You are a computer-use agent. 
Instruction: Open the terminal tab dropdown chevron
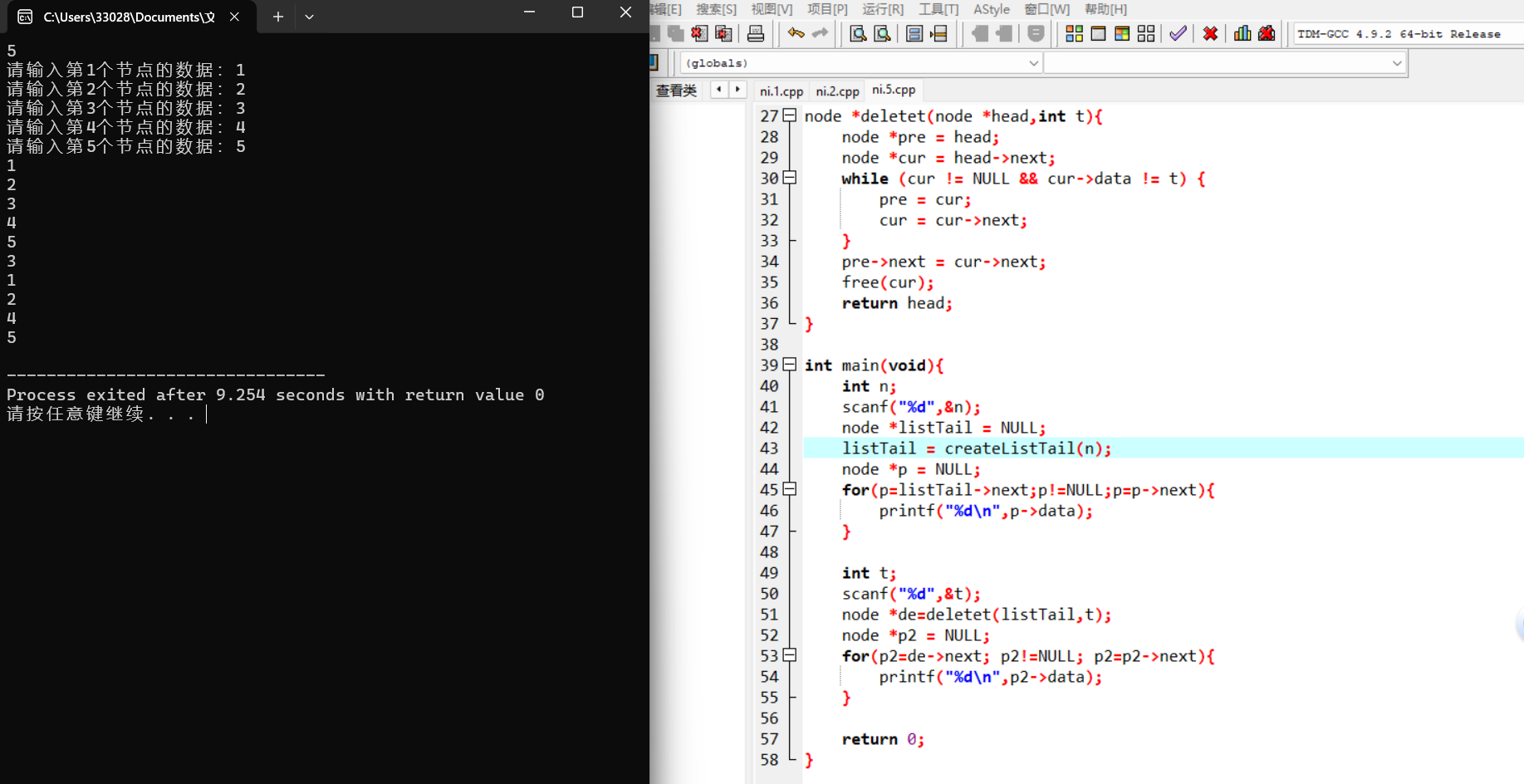(x=309, y=17)
